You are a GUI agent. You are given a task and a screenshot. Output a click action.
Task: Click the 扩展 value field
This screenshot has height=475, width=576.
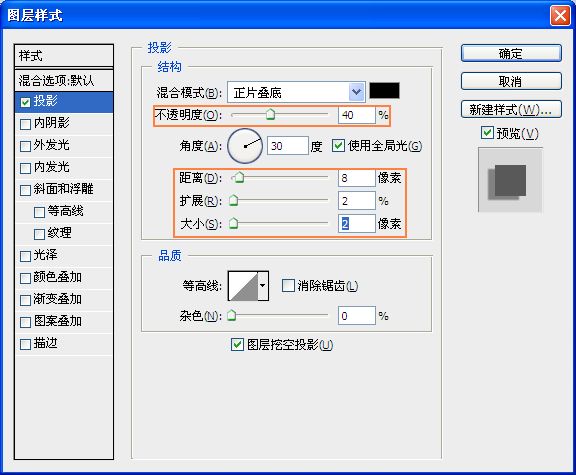point(357,201)
